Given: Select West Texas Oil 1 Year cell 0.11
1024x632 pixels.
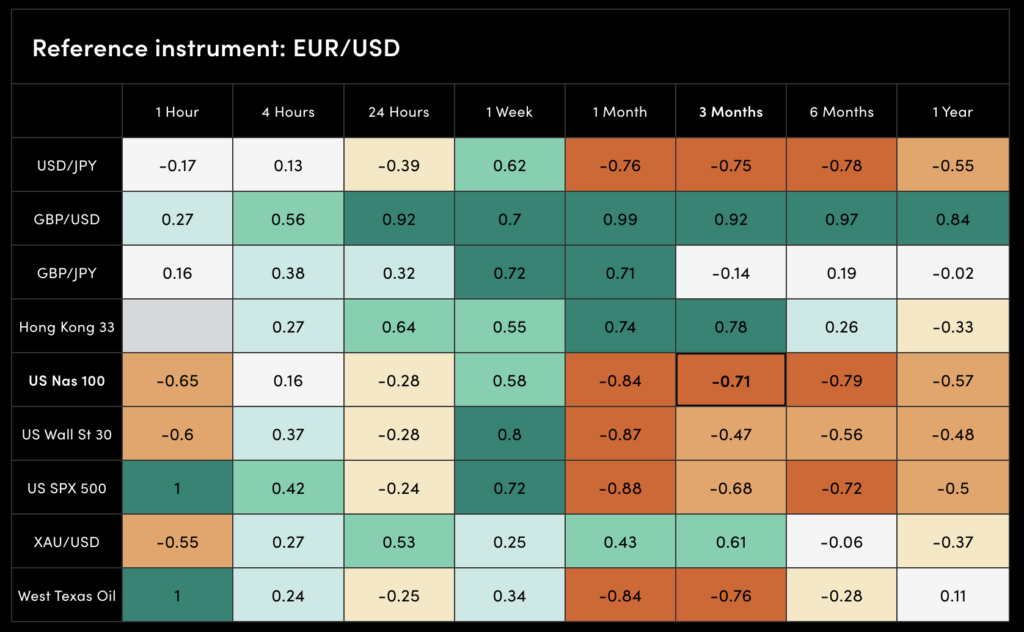Looking at the screenshot, I should click(x=951, y=596).
